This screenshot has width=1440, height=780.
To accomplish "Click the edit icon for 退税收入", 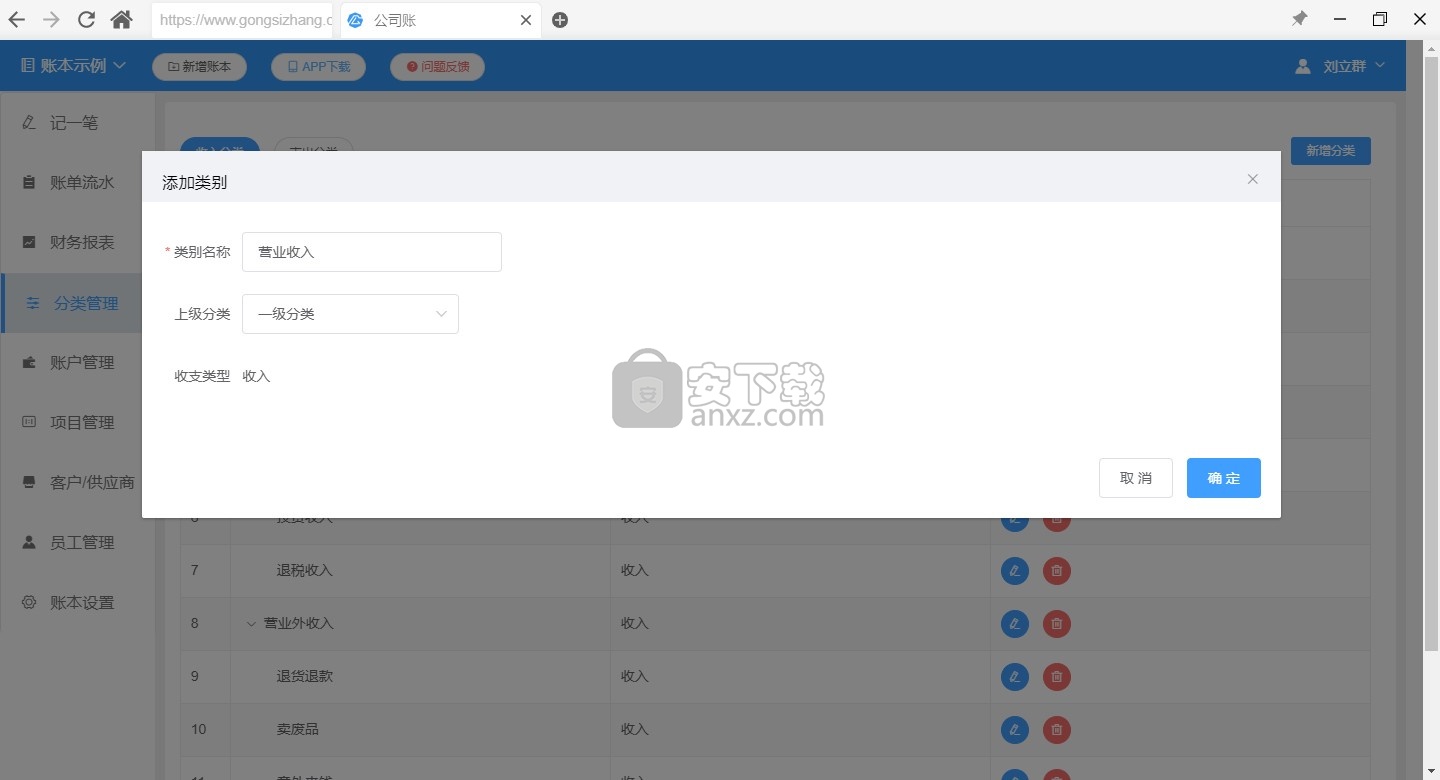I will pyautogui.click(x=1015, y=570).
